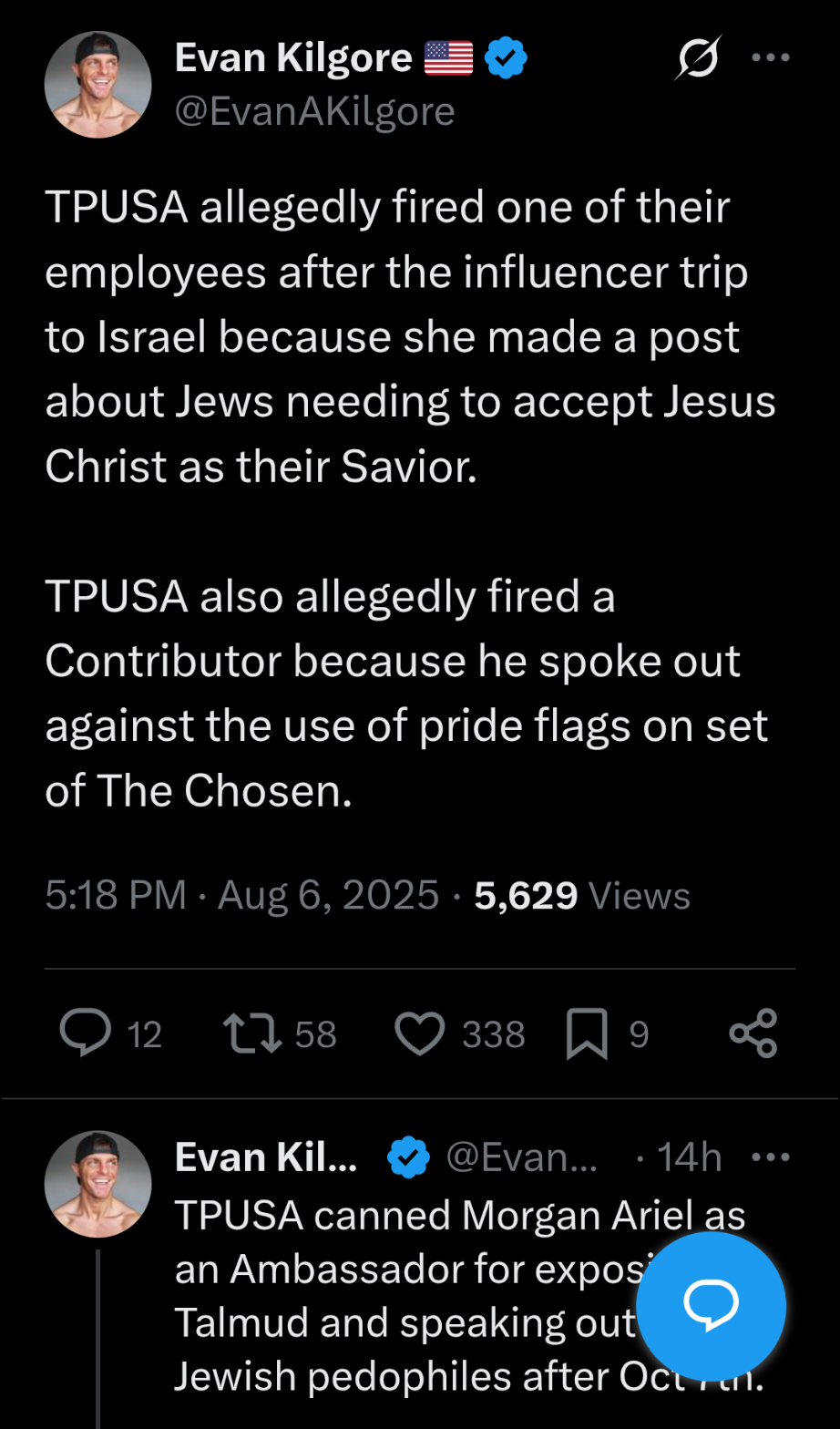Tap the @EvanAKilgore handle
The image size is (840, 1429).
(314, 111)
